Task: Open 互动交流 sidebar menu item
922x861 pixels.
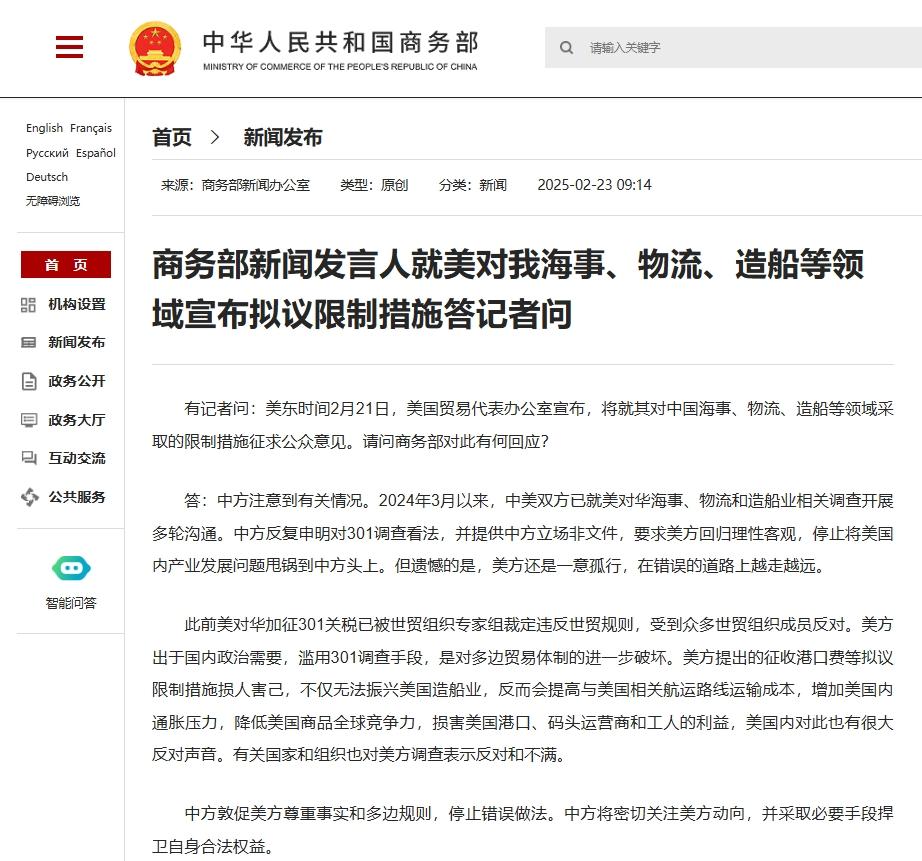Action: point(77,458)
